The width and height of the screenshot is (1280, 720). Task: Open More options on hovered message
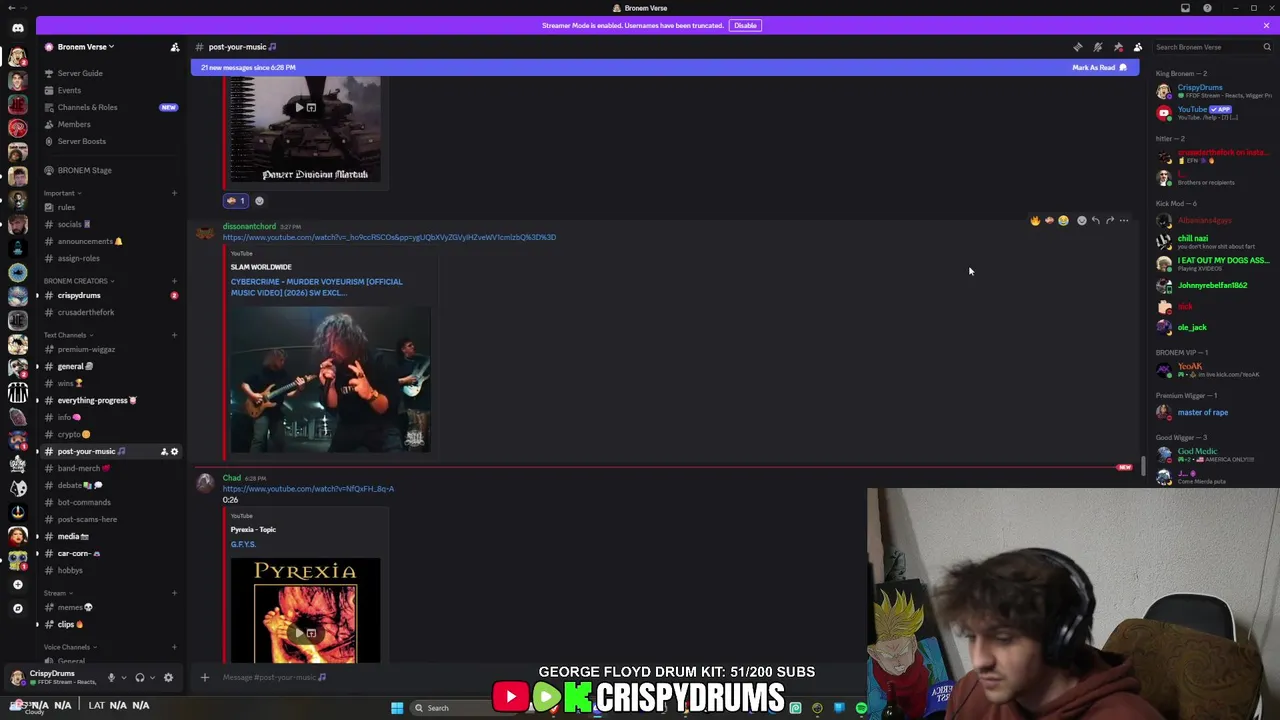coord(1124,221)
